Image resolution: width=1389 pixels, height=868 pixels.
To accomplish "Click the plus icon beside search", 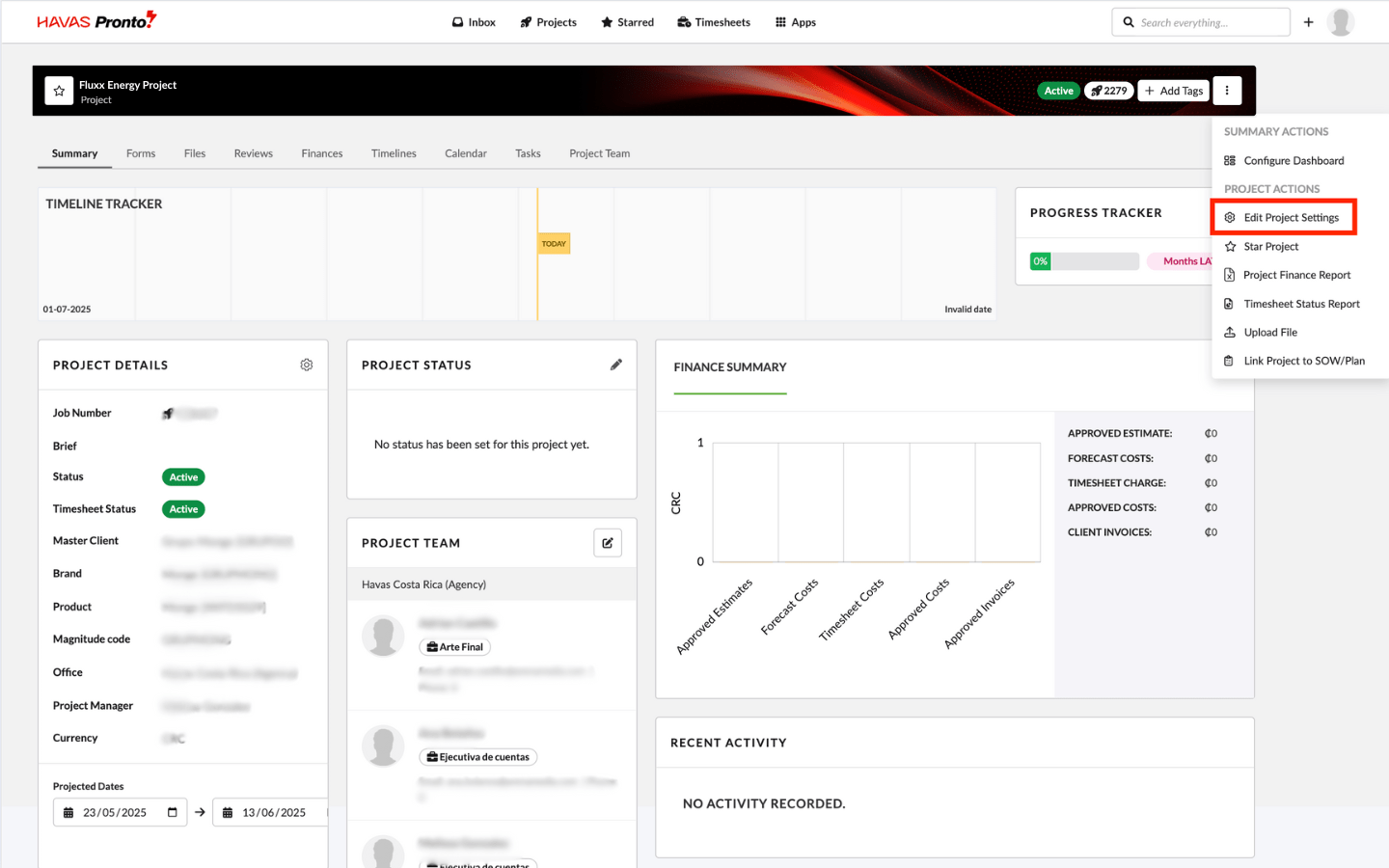I will (1308, 22).
